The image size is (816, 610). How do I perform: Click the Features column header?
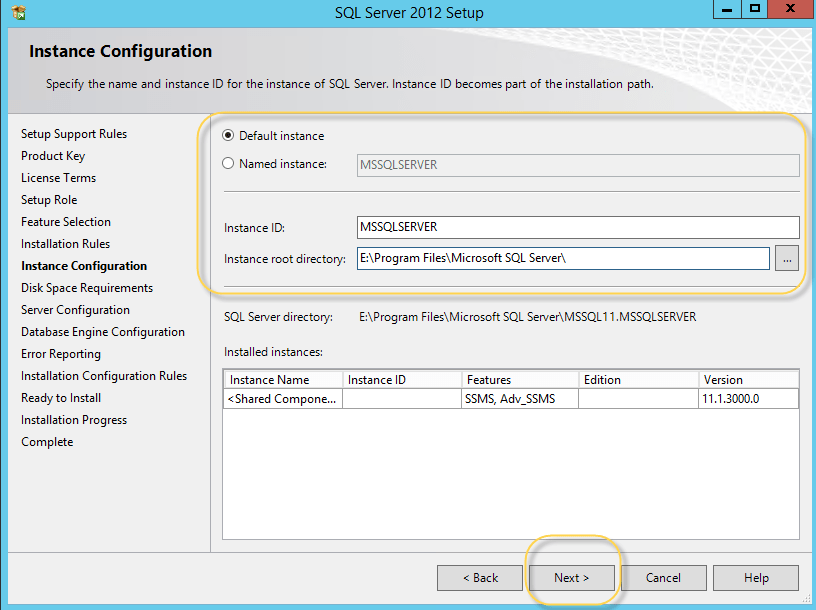pyautogui.click(x=519, y=380)
